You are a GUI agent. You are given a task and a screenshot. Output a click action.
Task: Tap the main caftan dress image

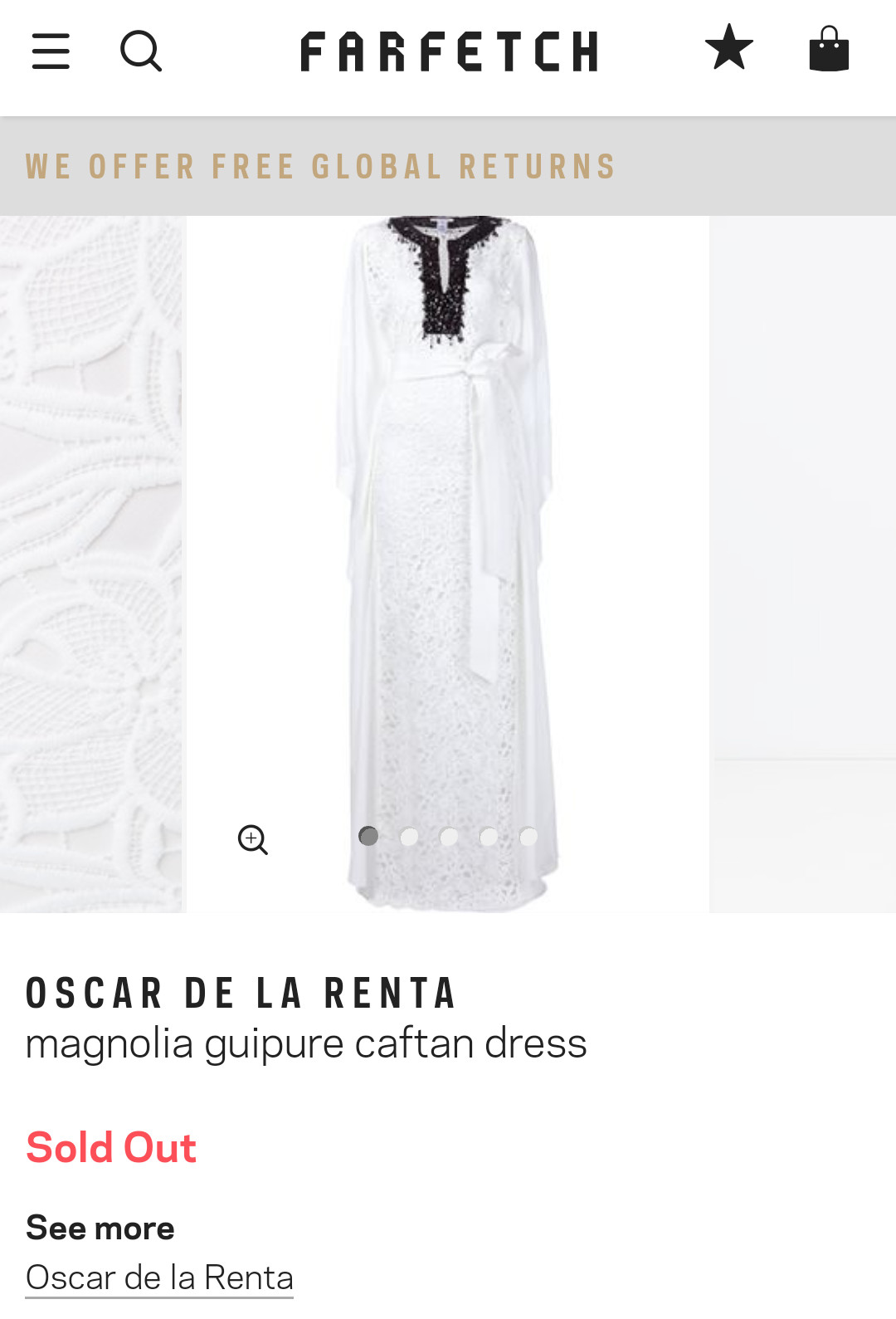pyautogui.click(x=448, y=564)
